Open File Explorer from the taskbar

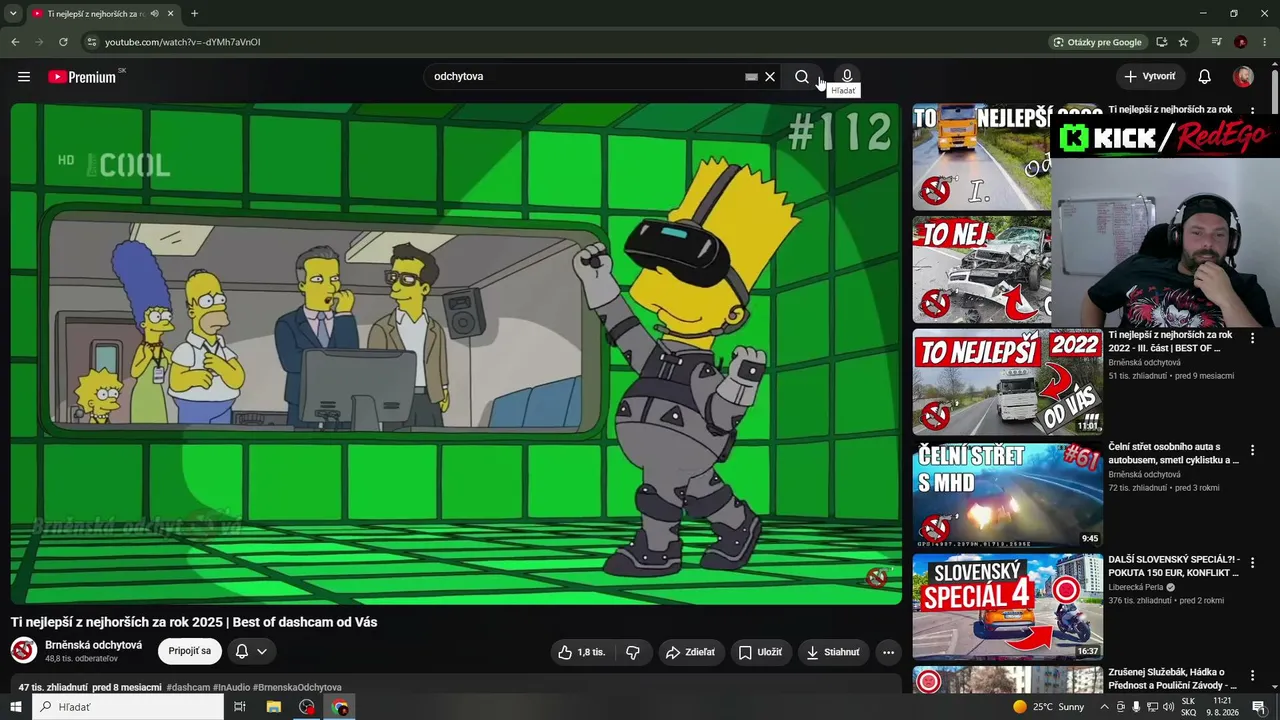click(x=273, y=707)
